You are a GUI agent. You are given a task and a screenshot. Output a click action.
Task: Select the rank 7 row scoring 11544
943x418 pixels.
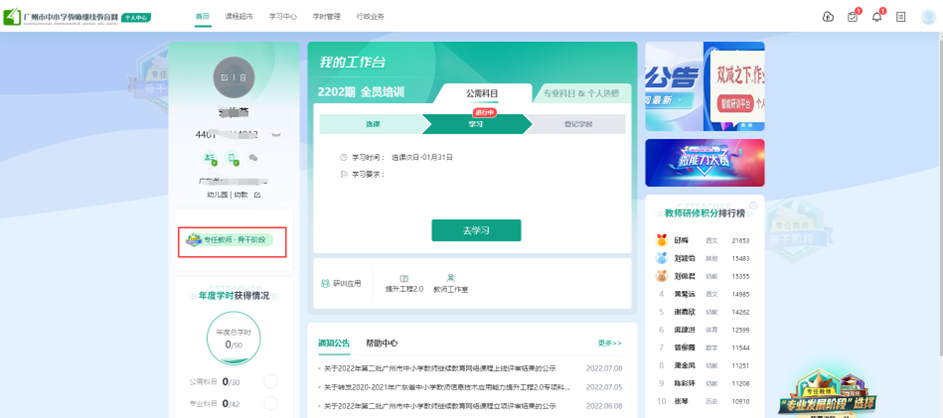(705, 348)
